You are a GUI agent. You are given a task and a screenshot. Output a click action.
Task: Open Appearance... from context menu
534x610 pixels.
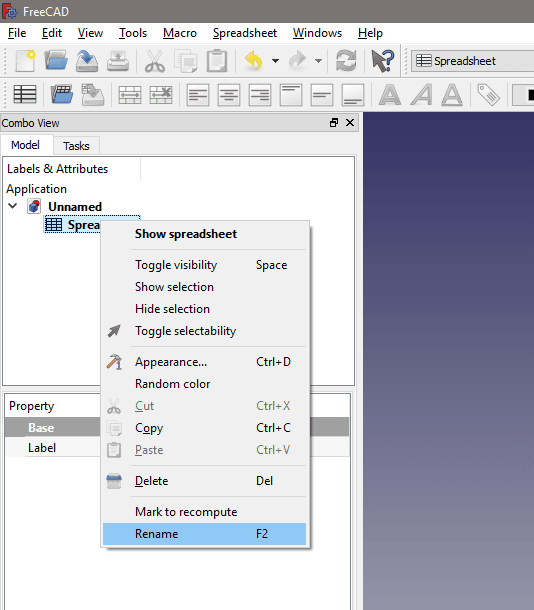(205, 362)
